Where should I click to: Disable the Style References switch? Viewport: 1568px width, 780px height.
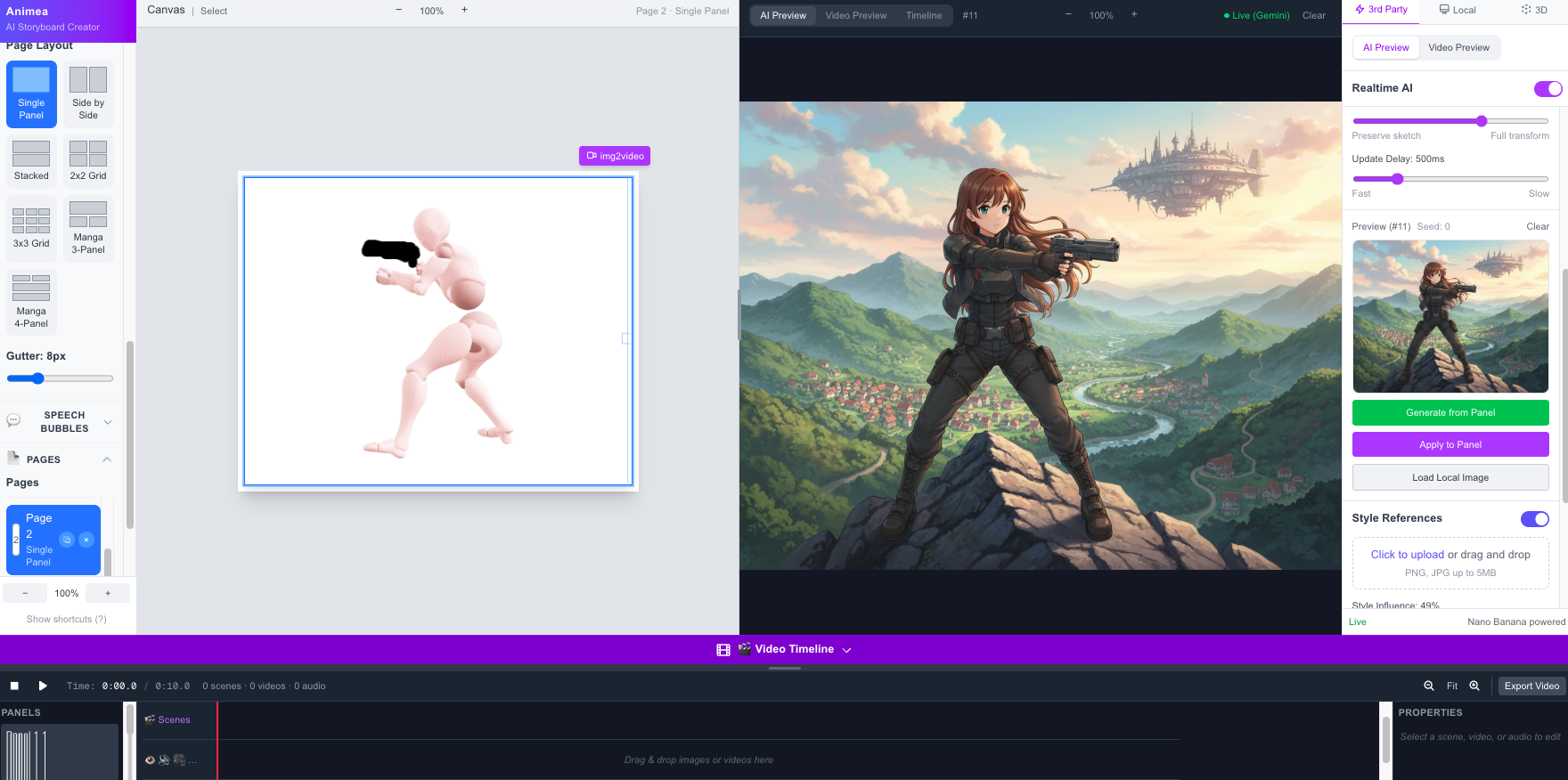1534,519
